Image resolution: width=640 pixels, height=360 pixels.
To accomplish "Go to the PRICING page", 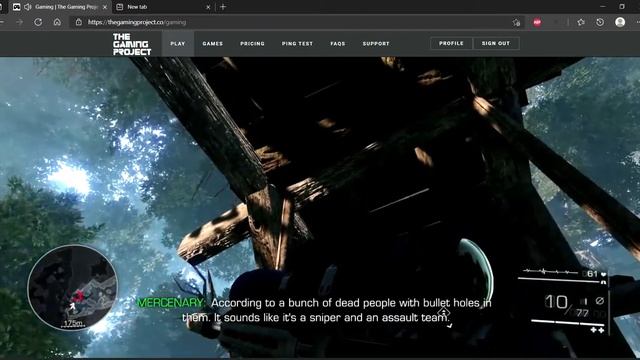I will tap(252, 43).
